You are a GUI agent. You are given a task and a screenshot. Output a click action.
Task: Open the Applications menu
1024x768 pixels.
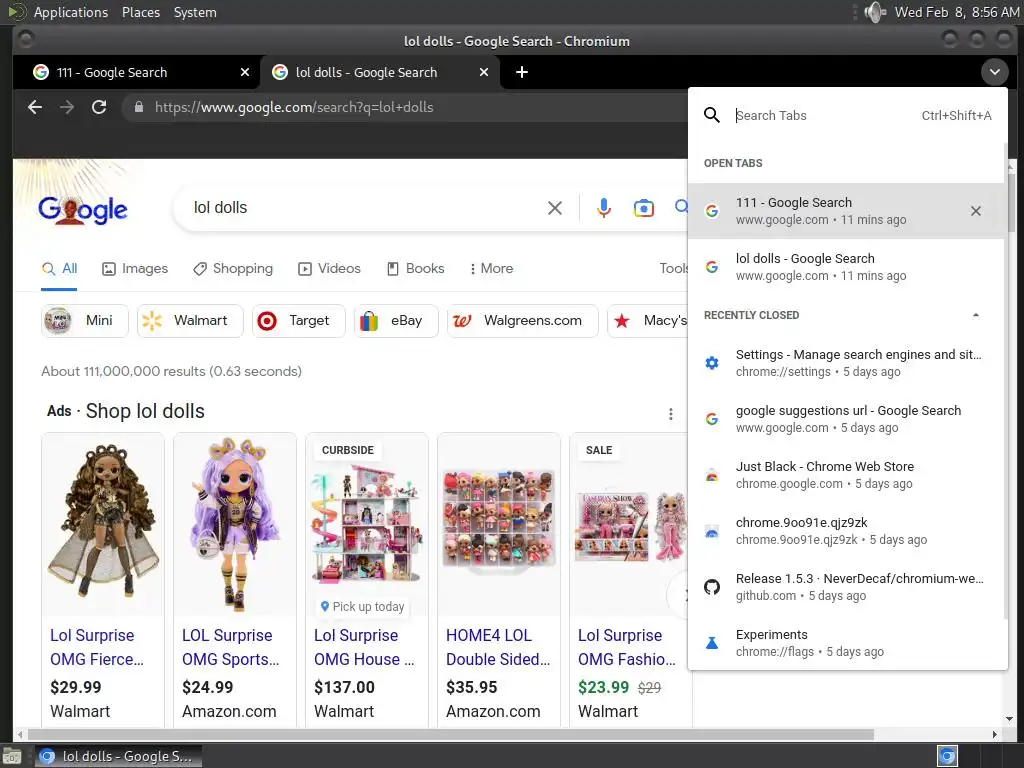(x=71, y=12)
